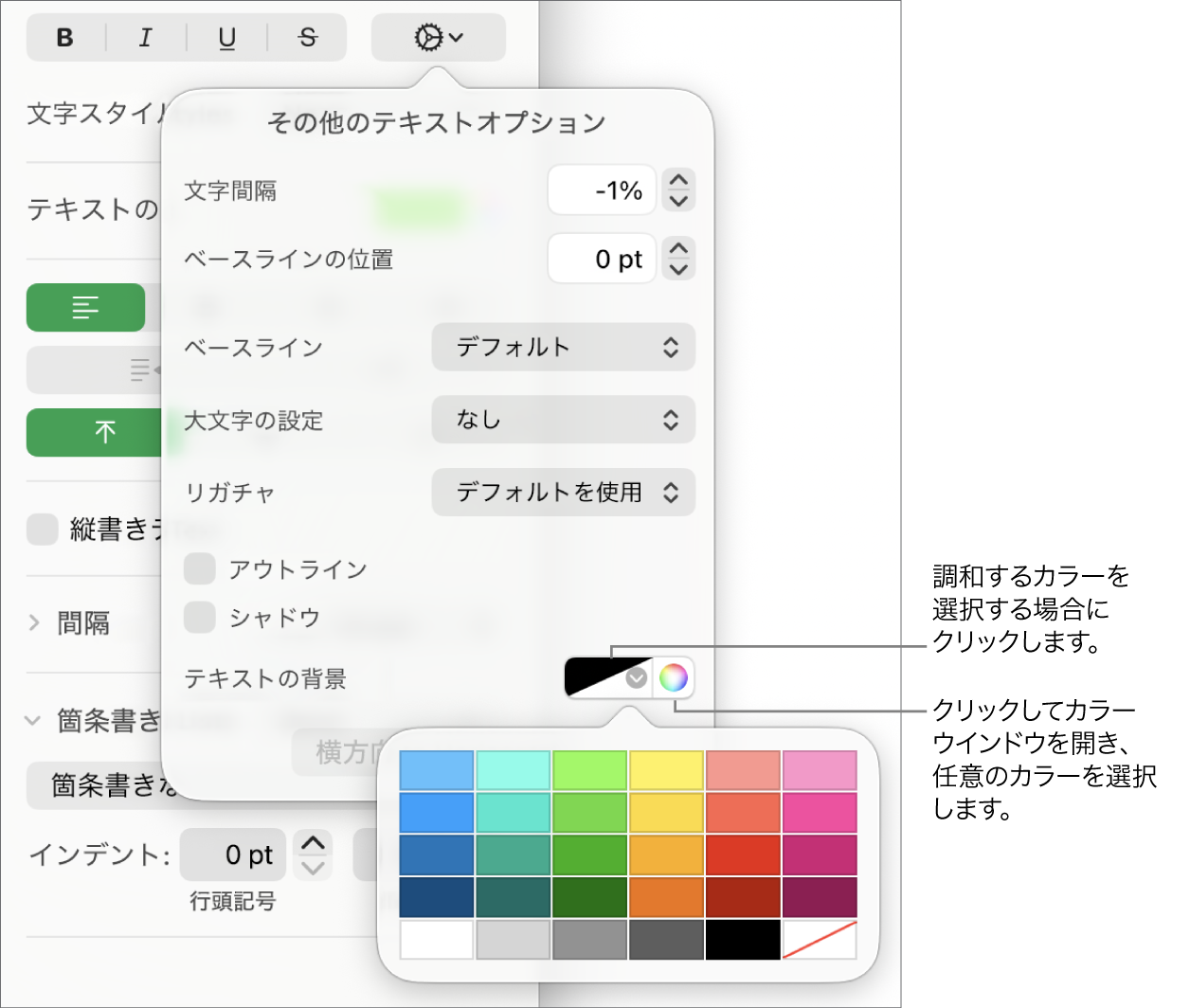Toggle the 縦書き checkbox

coord(42,530)
